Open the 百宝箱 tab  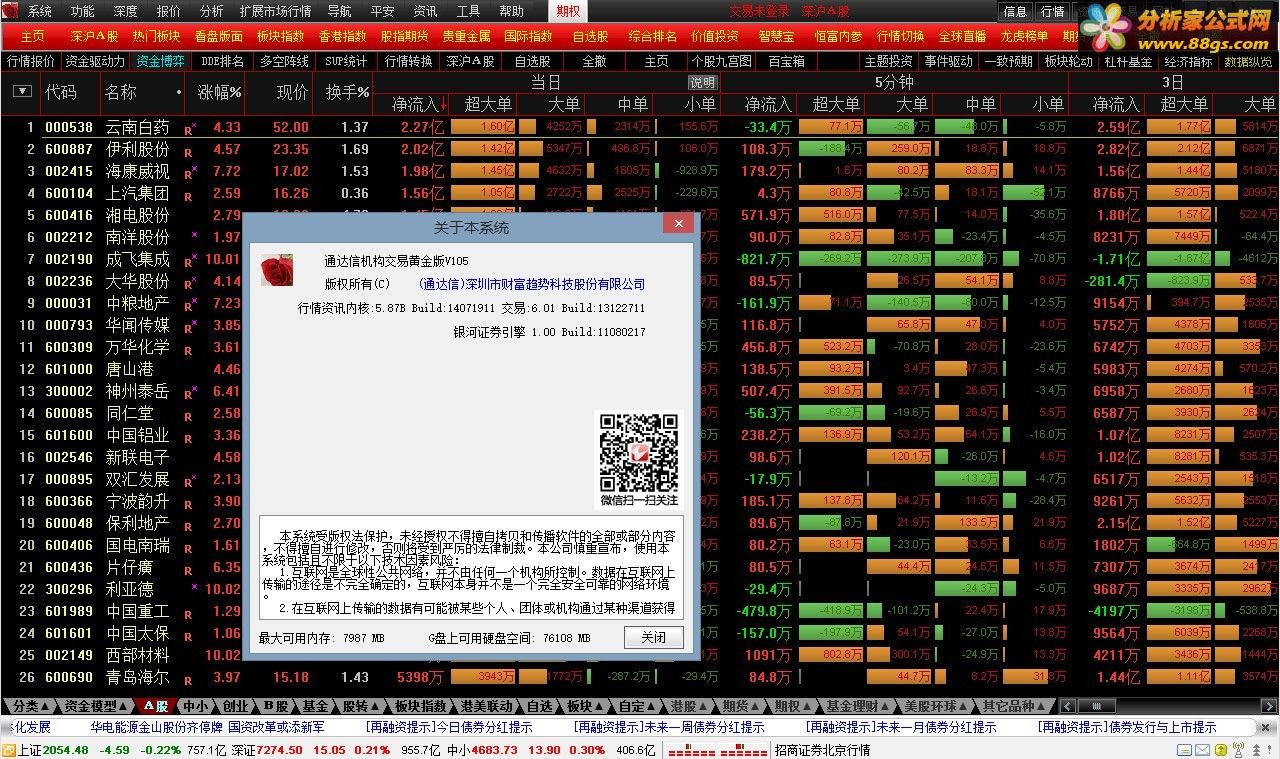(x=786, y=61)
